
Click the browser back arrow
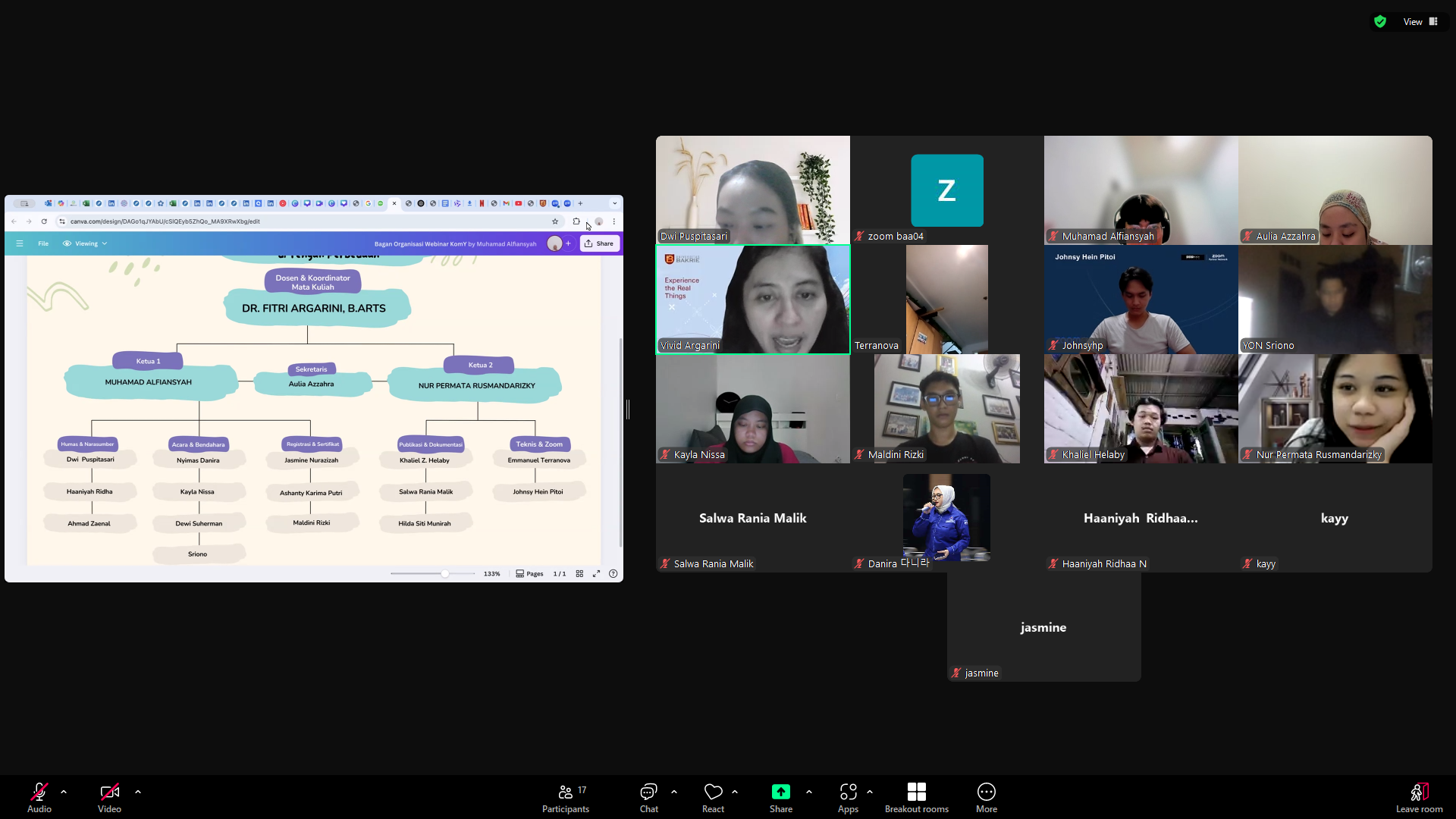pyautogui.click(x=14, y=221)
